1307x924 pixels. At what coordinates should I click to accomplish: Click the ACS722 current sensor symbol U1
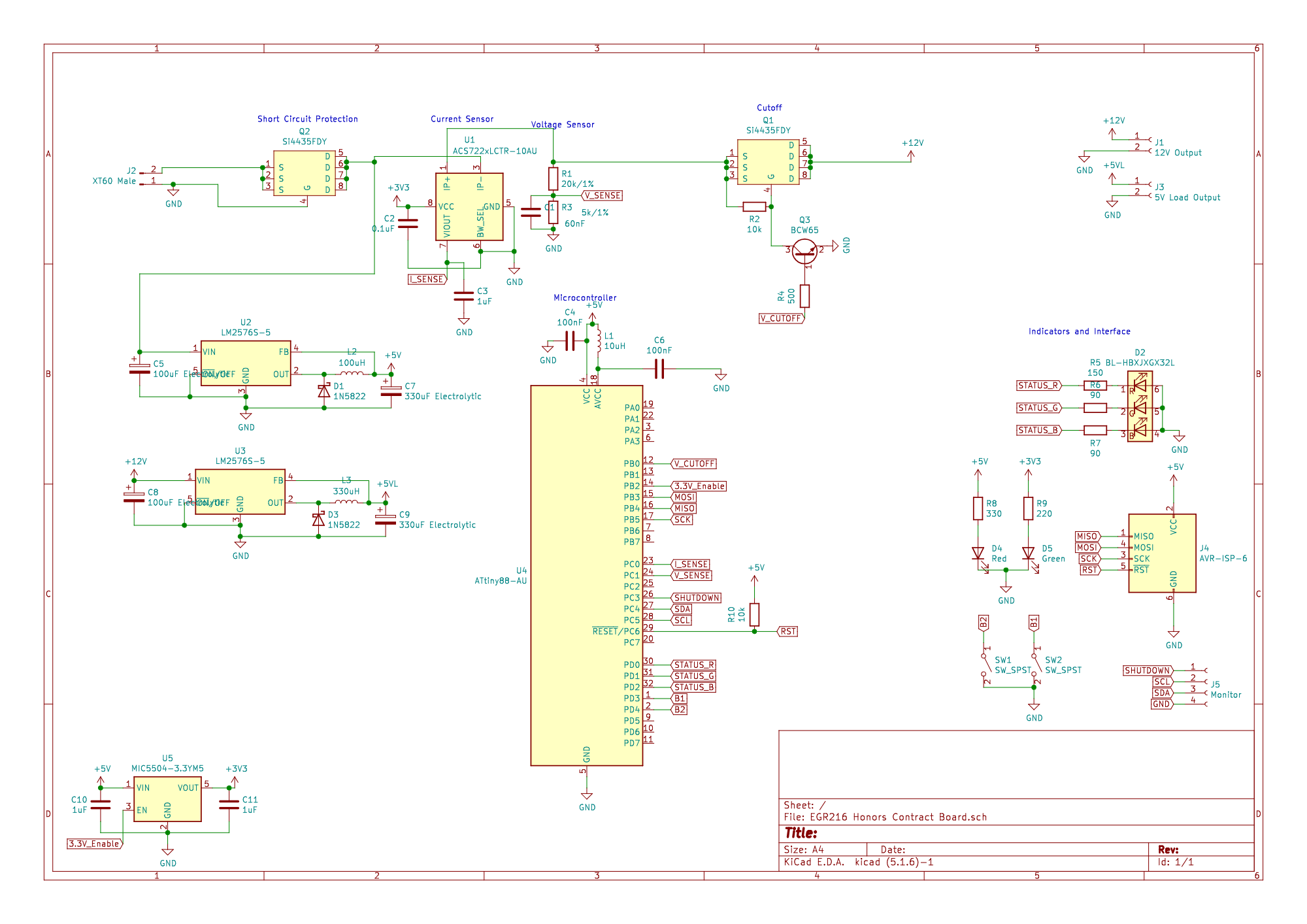pos(469,206)
